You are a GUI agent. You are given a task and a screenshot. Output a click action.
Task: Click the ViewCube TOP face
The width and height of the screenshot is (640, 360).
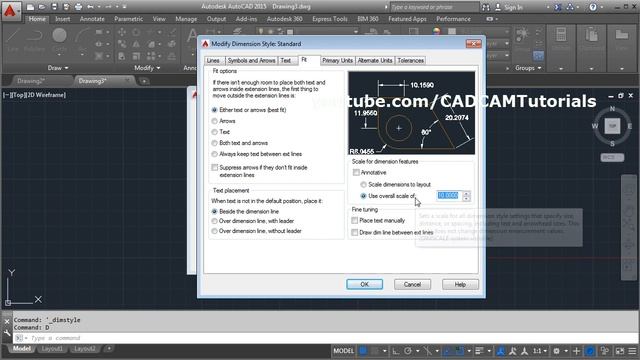click(x=612, y=126)
